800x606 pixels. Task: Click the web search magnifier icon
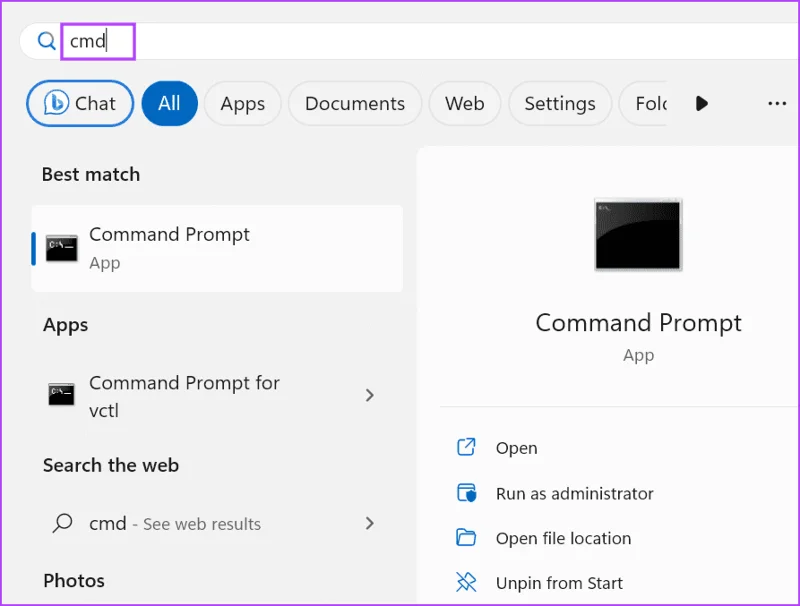click(x=63, y=523)
